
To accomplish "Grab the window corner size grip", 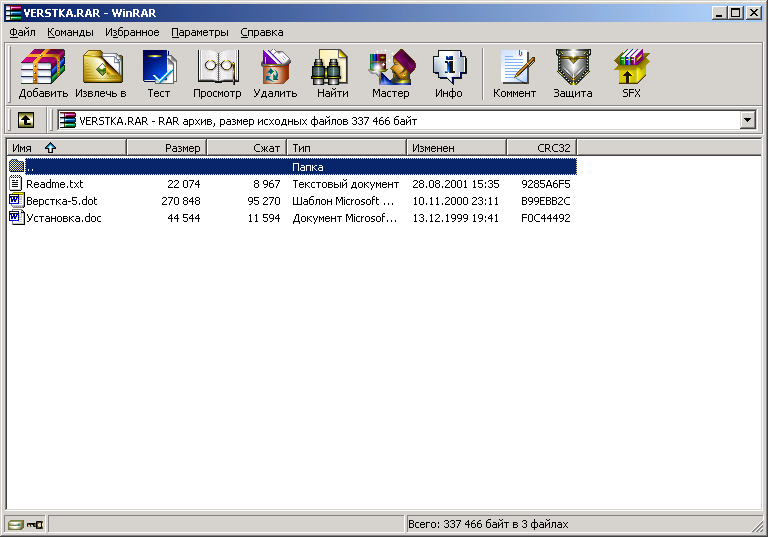I will (x=757, y=525).
